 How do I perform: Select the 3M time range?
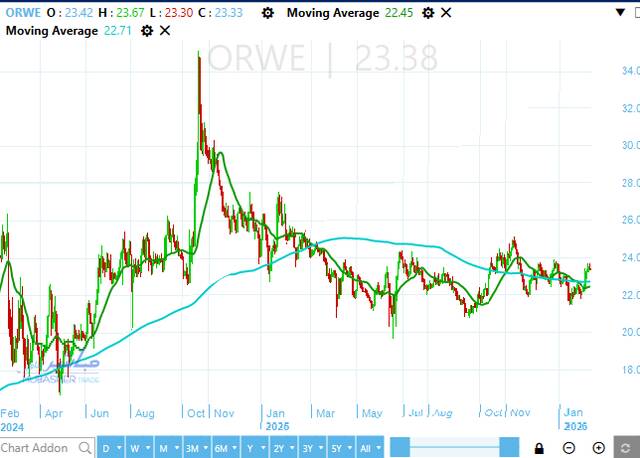pos(194,447)
